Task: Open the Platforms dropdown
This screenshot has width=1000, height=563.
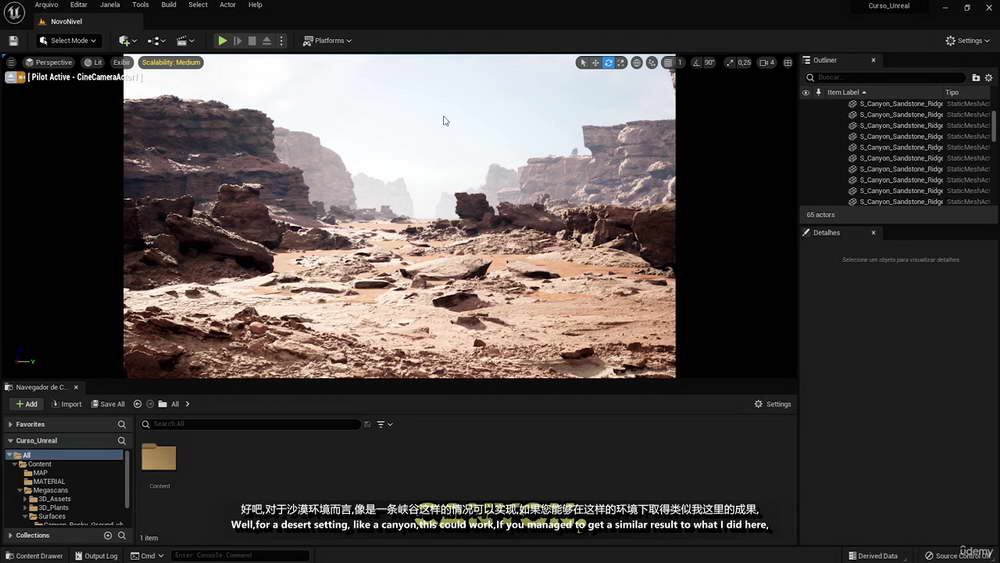Action: (x=327, y=41)
